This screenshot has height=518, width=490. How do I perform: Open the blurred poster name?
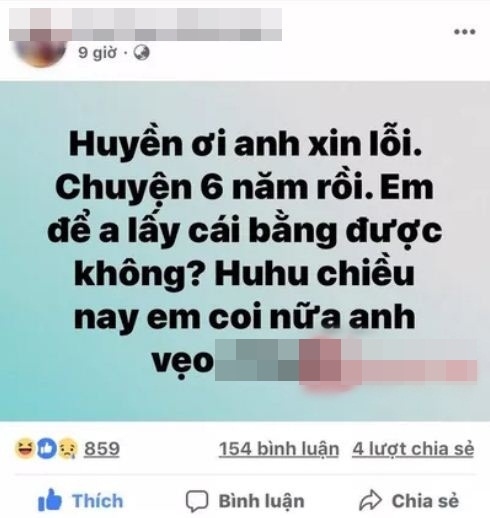pyautogui.click(x=145, y=24)
